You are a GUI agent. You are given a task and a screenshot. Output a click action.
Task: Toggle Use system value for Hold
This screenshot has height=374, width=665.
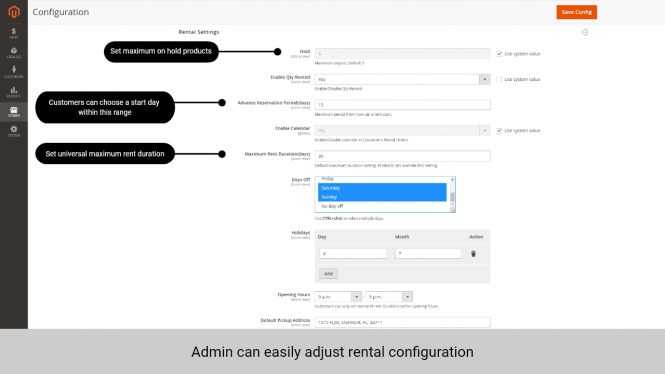click(499, 54)
